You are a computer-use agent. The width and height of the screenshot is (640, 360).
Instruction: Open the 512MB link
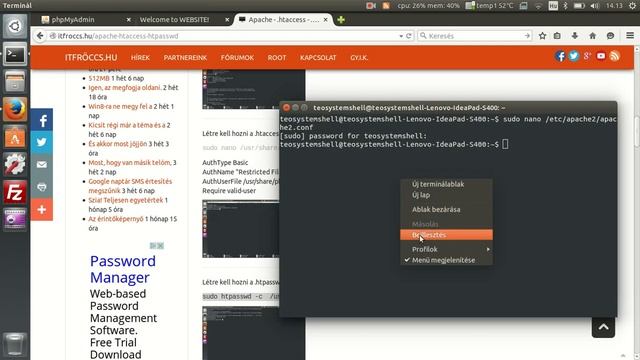pos(99,78)
